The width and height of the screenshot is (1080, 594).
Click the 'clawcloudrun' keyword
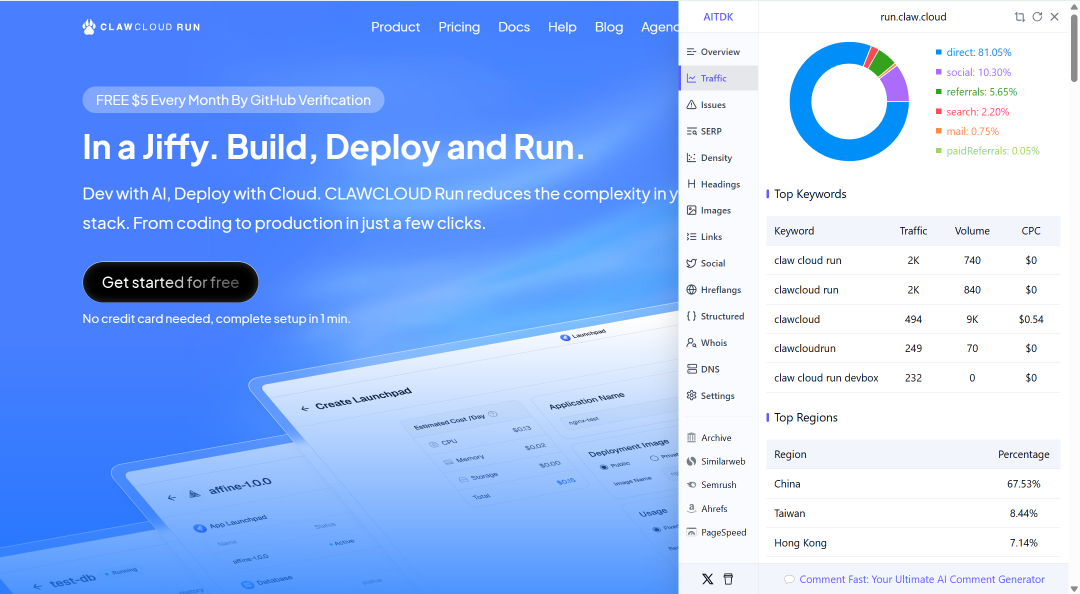point(804,349)
